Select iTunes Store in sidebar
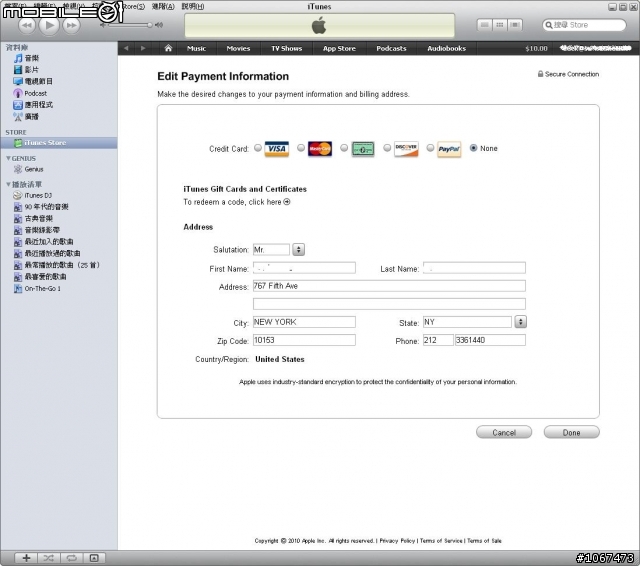Image resolution: width=641 pixels, height=566 pixels. (x=59, y=143)
